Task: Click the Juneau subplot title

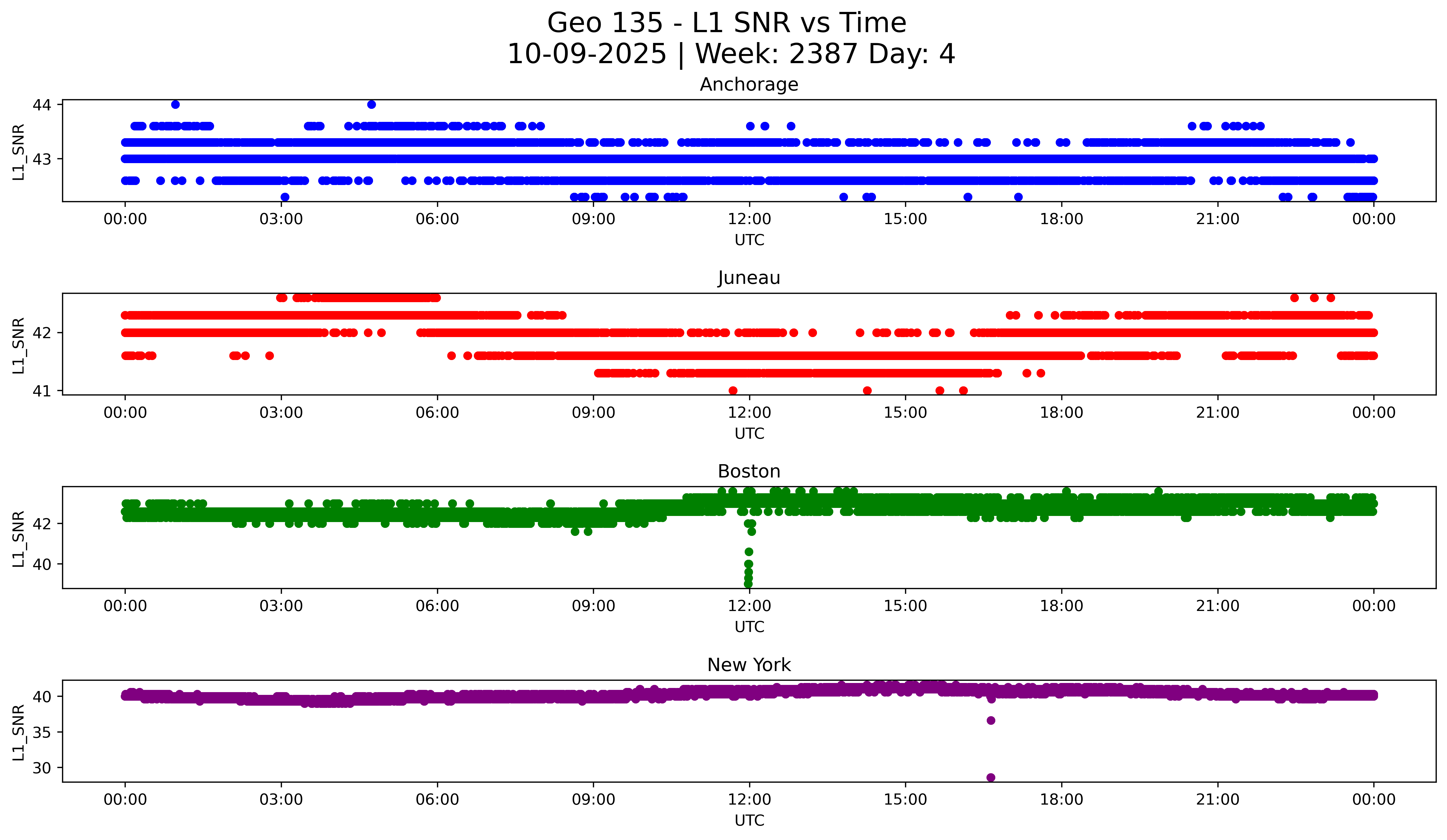Action: 749,278
